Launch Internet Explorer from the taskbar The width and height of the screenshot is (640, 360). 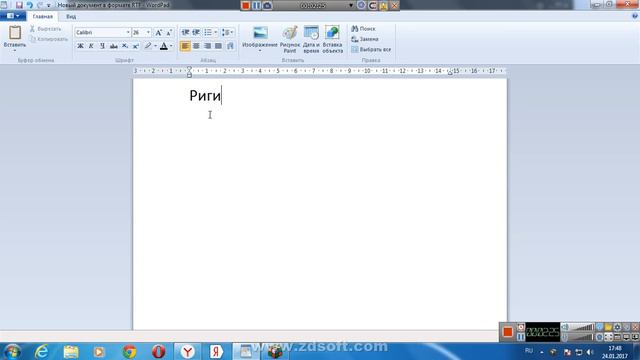pos(42,351)
